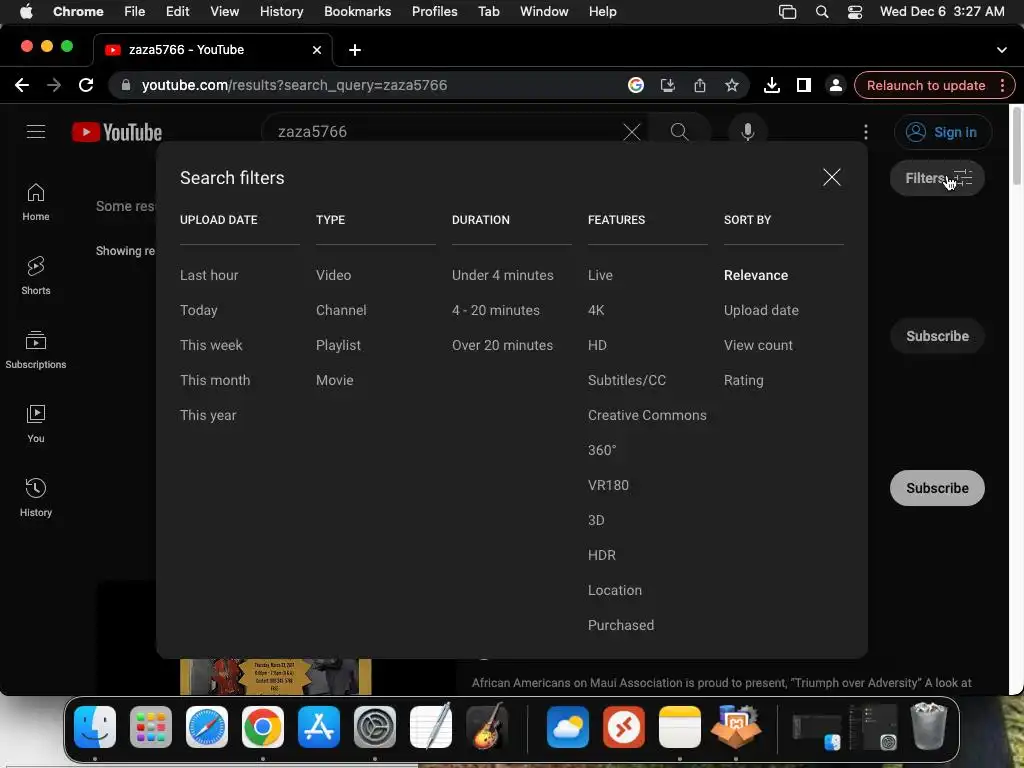Filter type to Channel
The height and width of the screenshot is (768, 1024).
pyautogui.click(x=341, y=310)
